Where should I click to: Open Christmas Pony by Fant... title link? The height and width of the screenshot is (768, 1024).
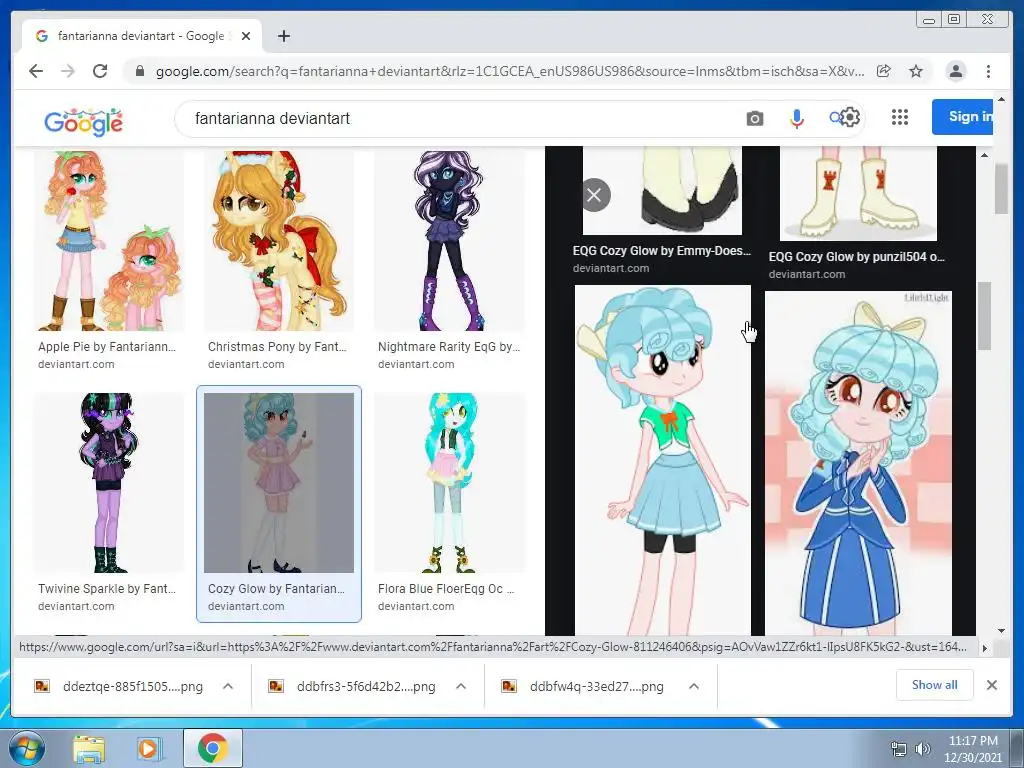[x=278, y=347]
